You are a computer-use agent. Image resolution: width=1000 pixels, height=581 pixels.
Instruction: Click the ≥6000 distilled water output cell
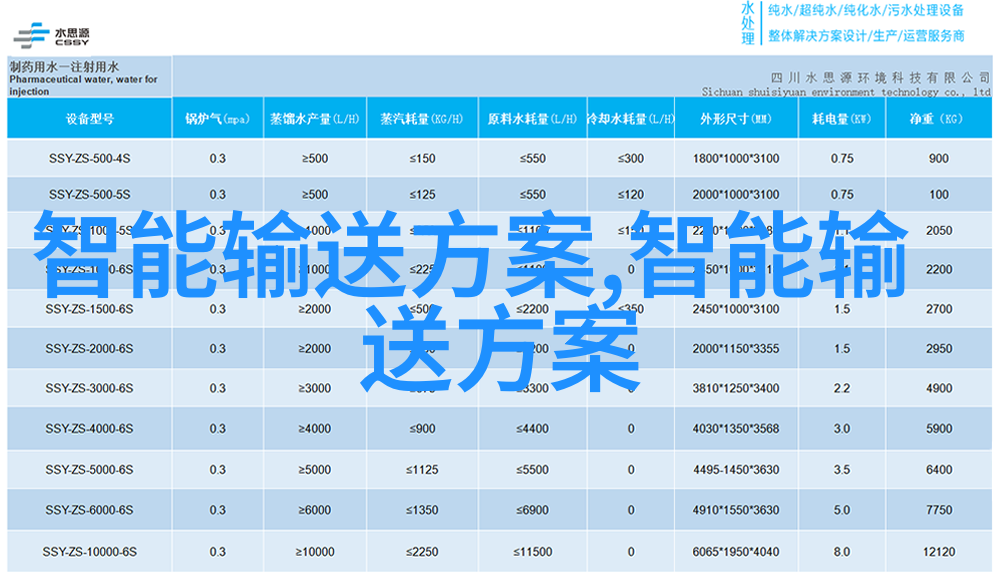point(315,510)
